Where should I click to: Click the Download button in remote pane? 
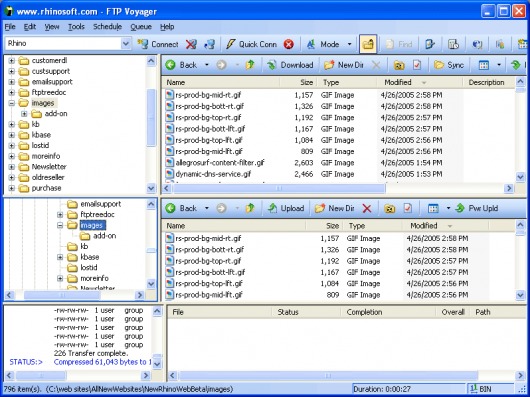click(291, 65)
